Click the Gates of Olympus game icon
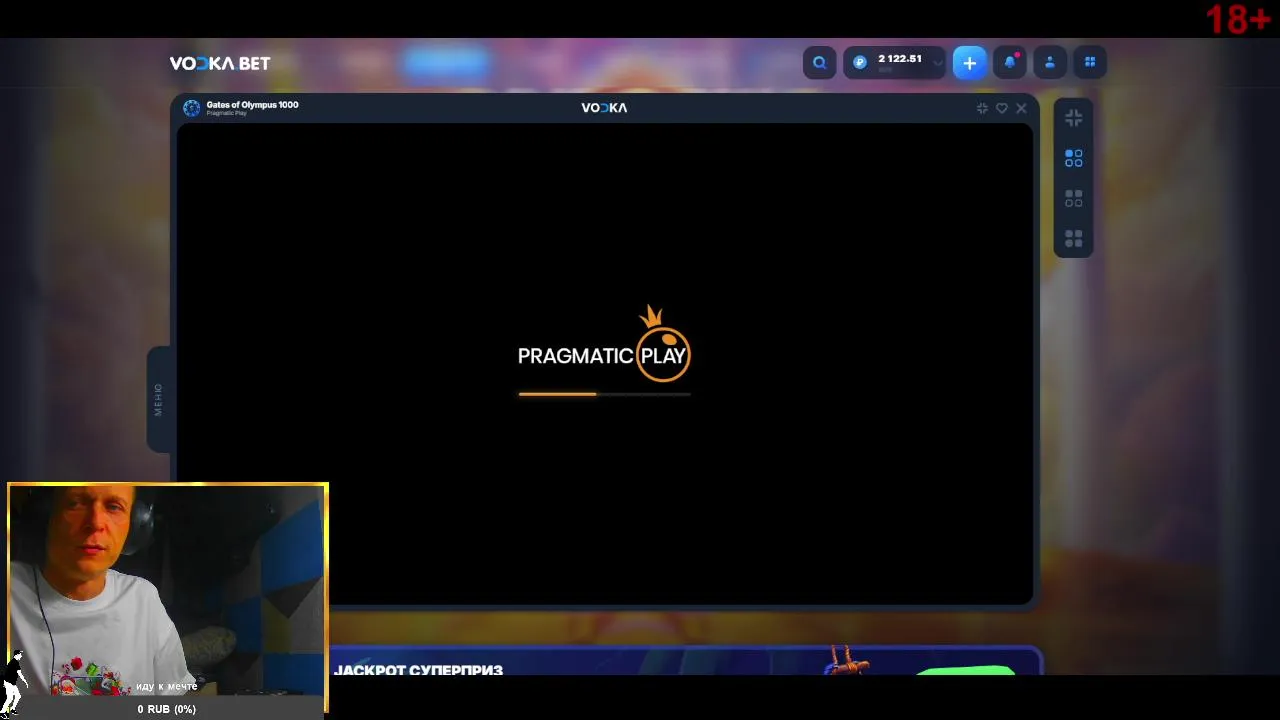This screenshot has height=720, width=1280. click(x=191, y=108)
